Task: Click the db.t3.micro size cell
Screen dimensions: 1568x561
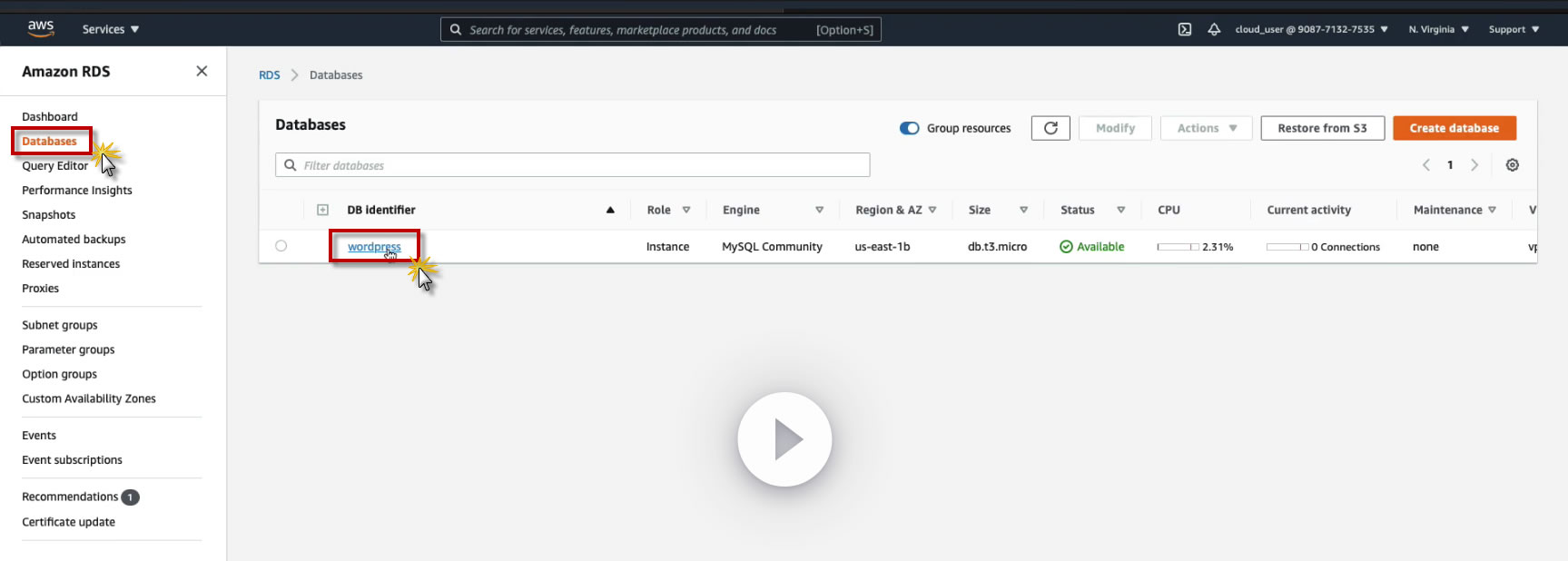Action: coord(997,247)
